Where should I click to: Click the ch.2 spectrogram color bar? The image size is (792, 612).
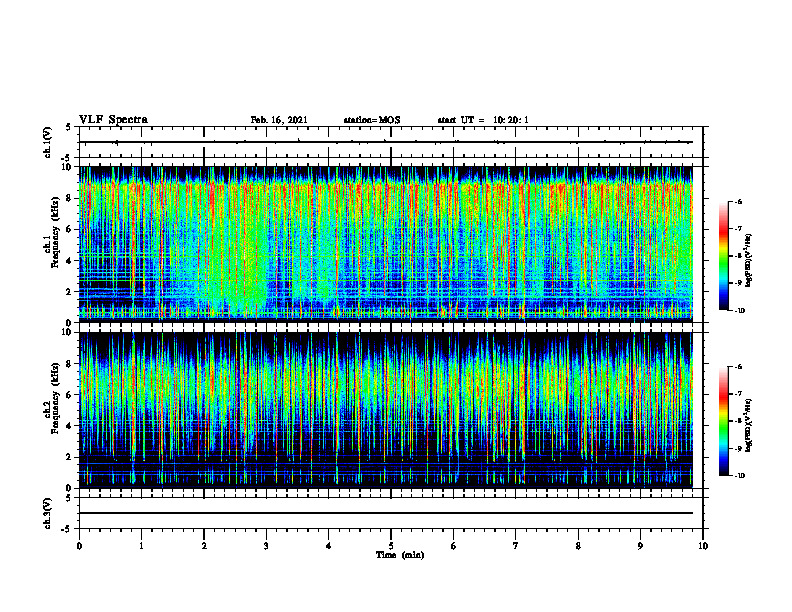point(723,421)
